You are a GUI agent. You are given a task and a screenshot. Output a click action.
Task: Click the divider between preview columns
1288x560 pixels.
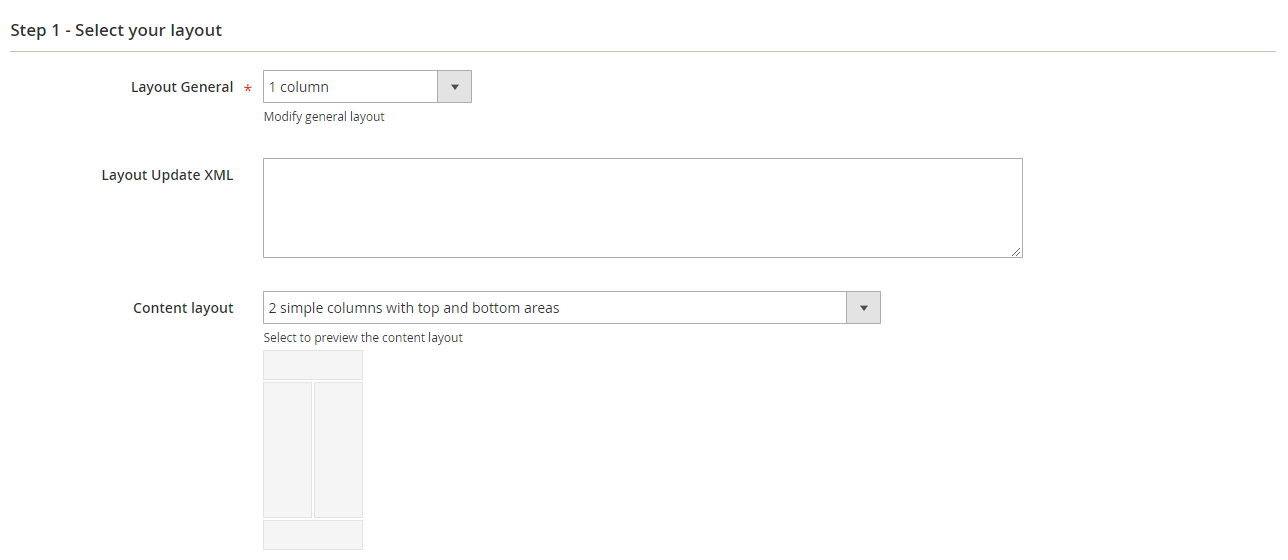point(313,450)
